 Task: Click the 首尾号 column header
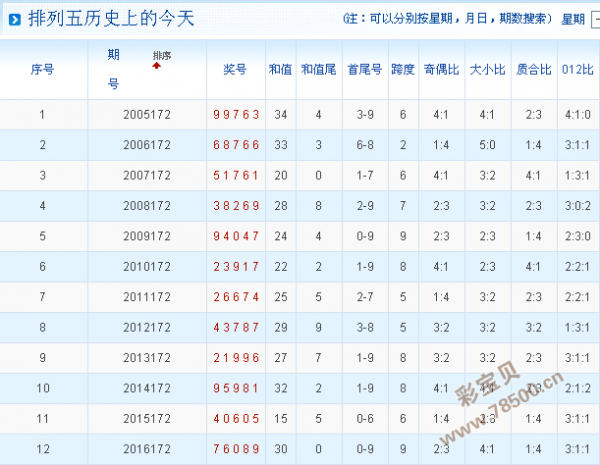[x=365, y=69]
